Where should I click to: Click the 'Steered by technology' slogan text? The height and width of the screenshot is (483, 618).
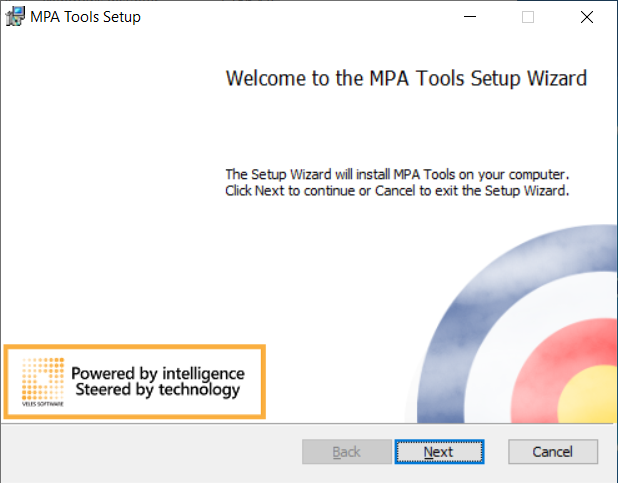click(158, 390)
